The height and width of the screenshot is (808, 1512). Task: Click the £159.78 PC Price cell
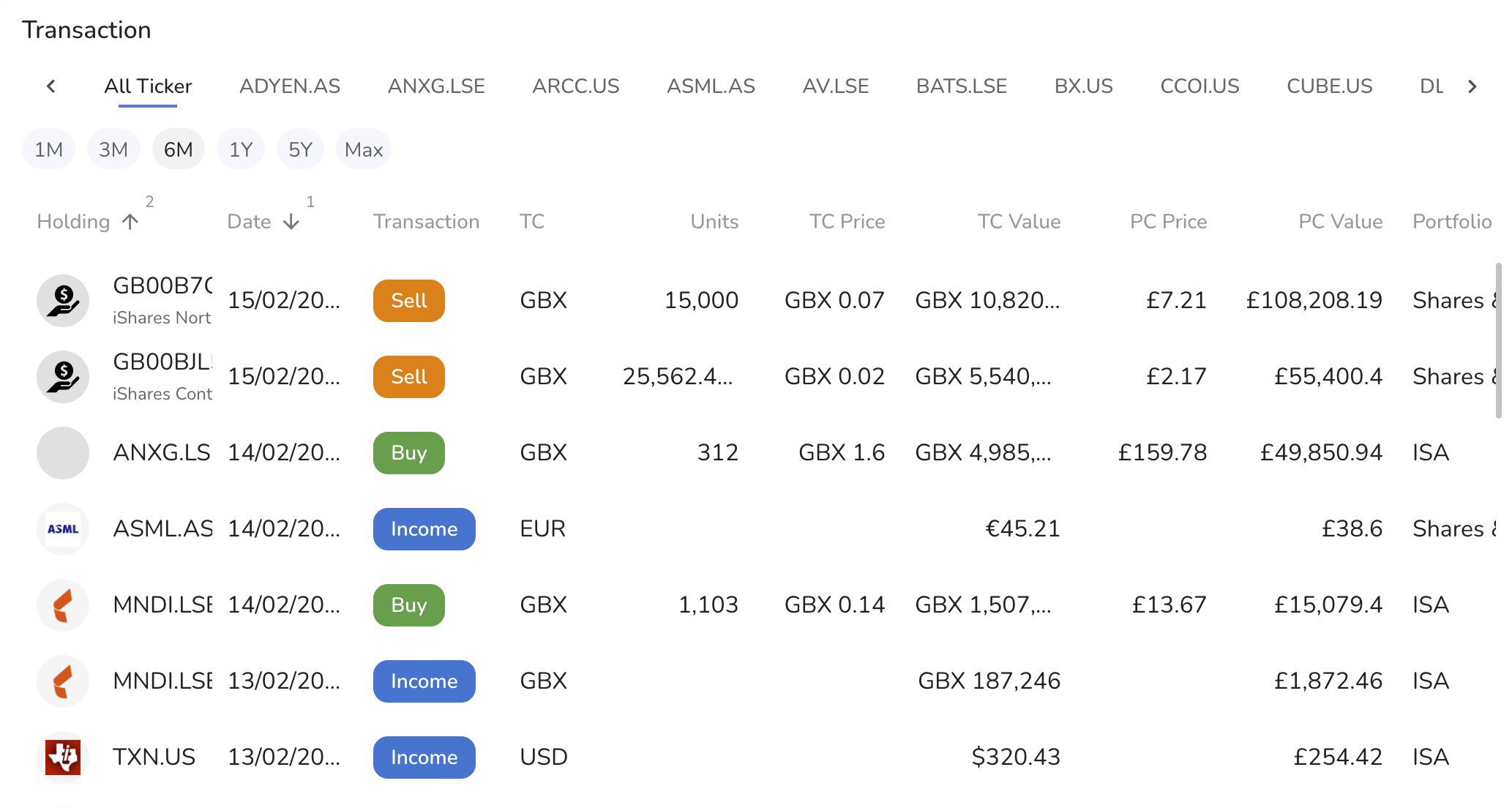pos(1162,453)
